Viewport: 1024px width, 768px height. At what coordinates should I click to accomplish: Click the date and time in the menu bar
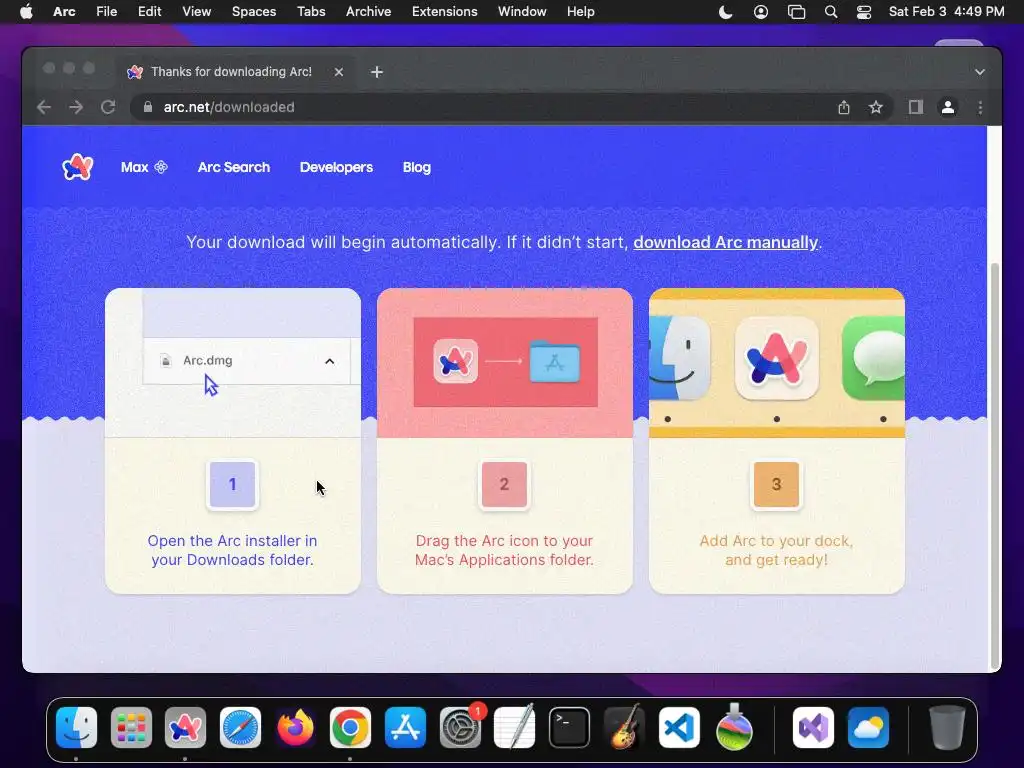click(x=946, y=12)
